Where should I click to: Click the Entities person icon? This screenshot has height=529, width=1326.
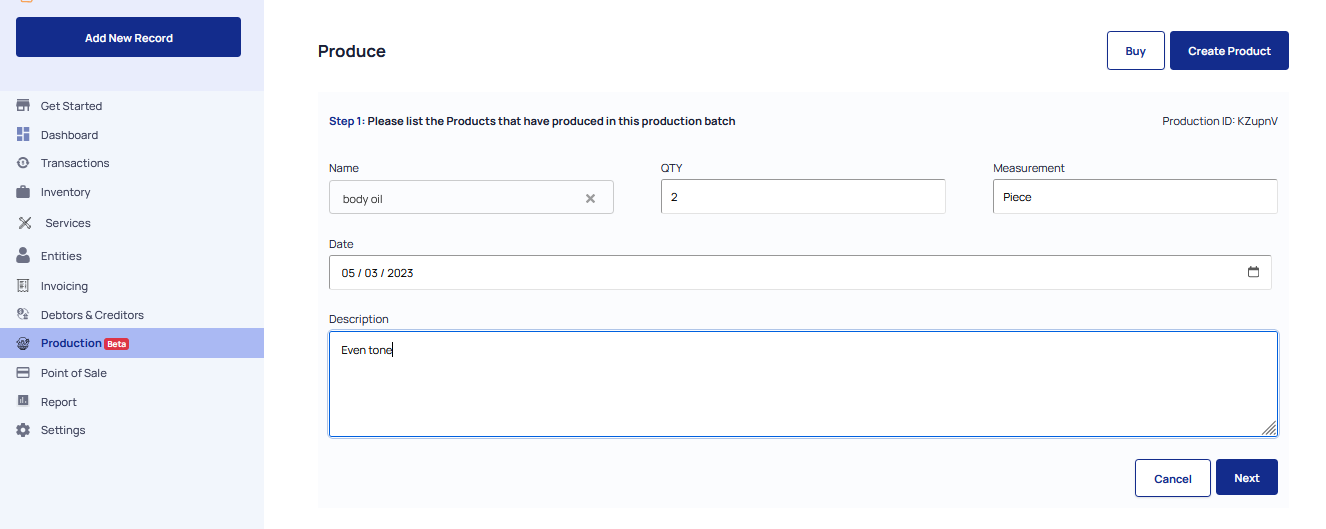point(23,255)
